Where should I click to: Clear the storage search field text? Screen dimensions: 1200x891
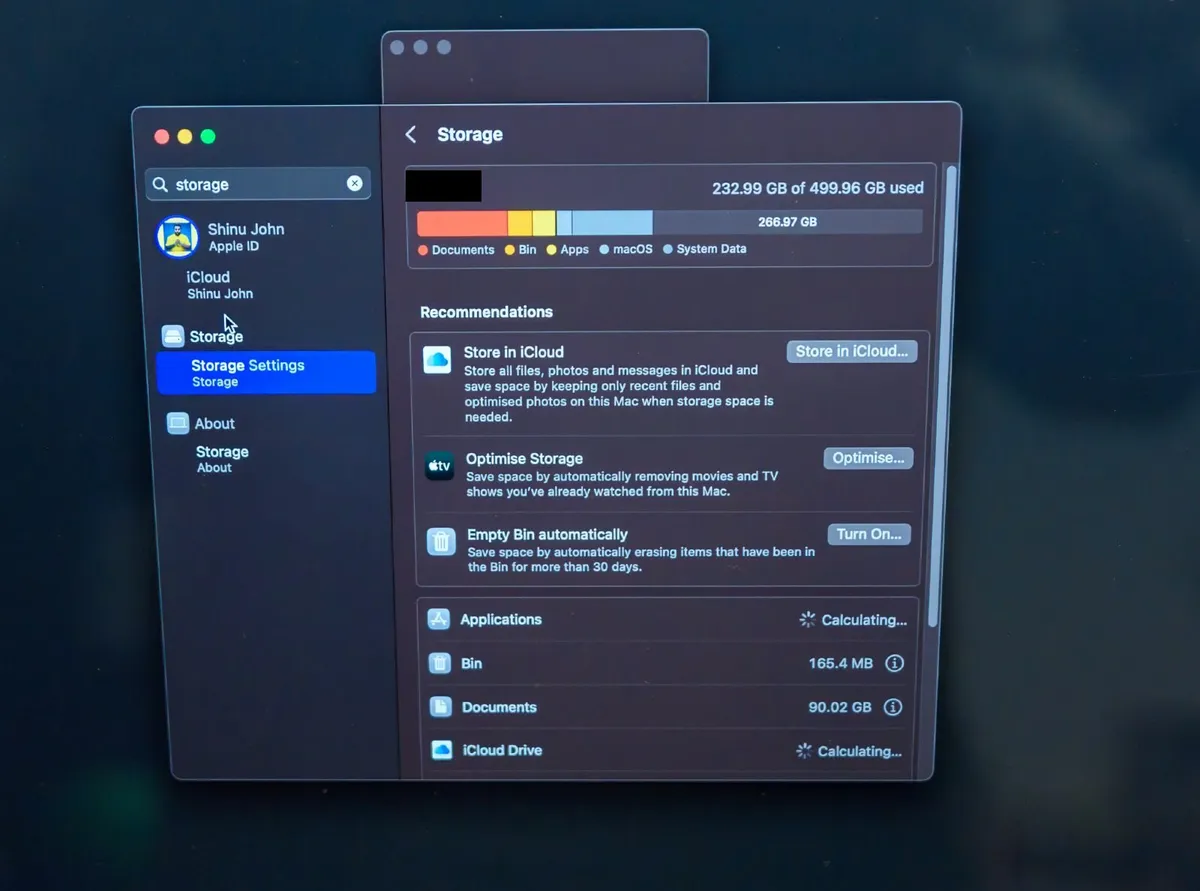click(x=355, y=183)
